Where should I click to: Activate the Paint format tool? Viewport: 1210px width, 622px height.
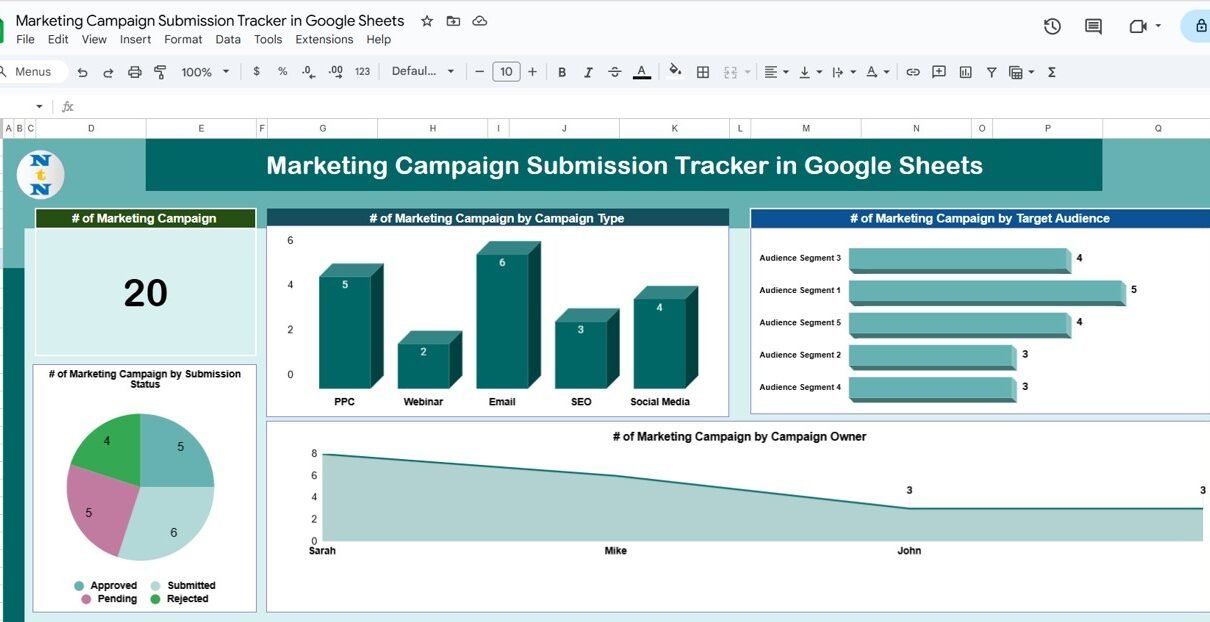tap(160, 72)
